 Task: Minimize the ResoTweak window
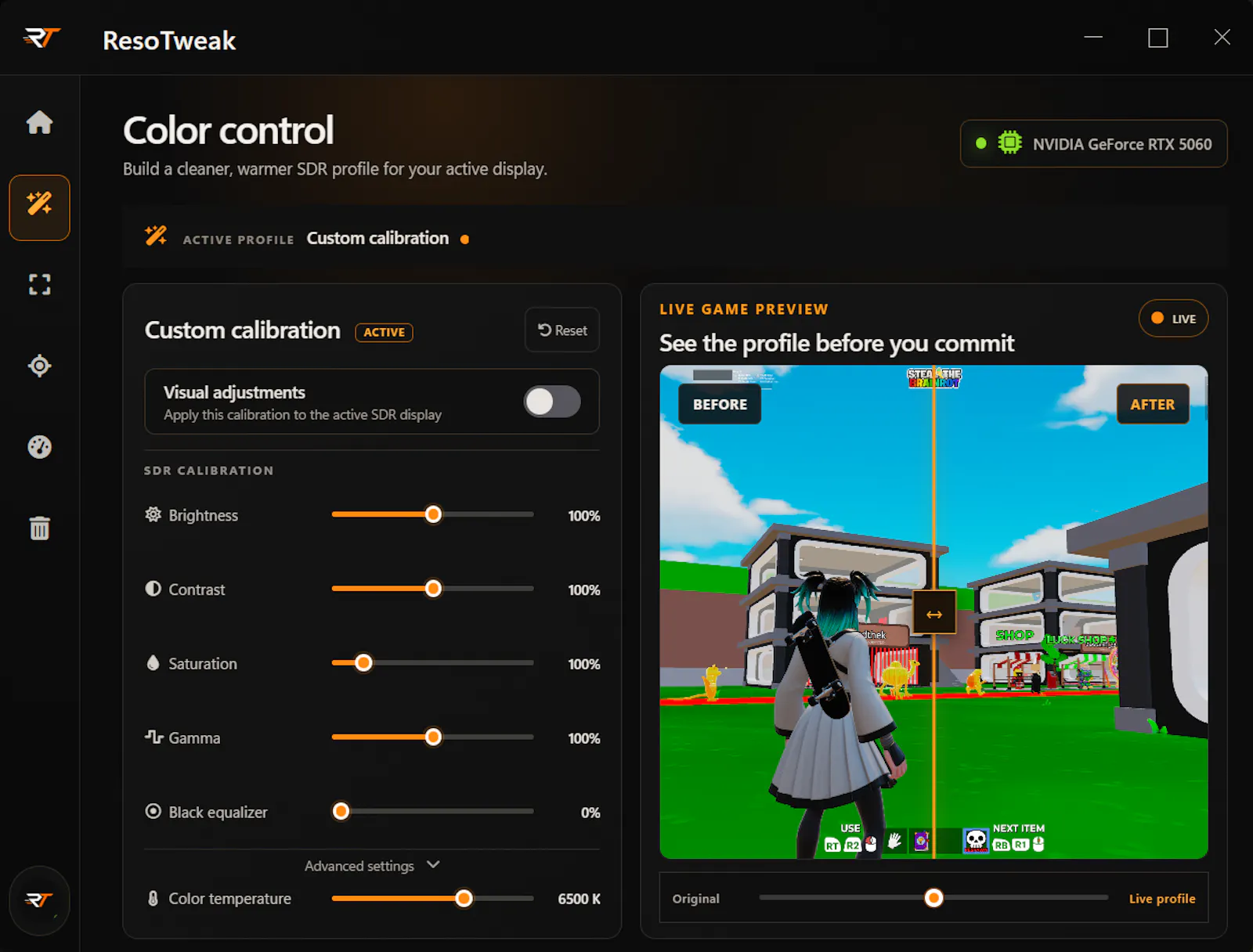(1093, 37)
